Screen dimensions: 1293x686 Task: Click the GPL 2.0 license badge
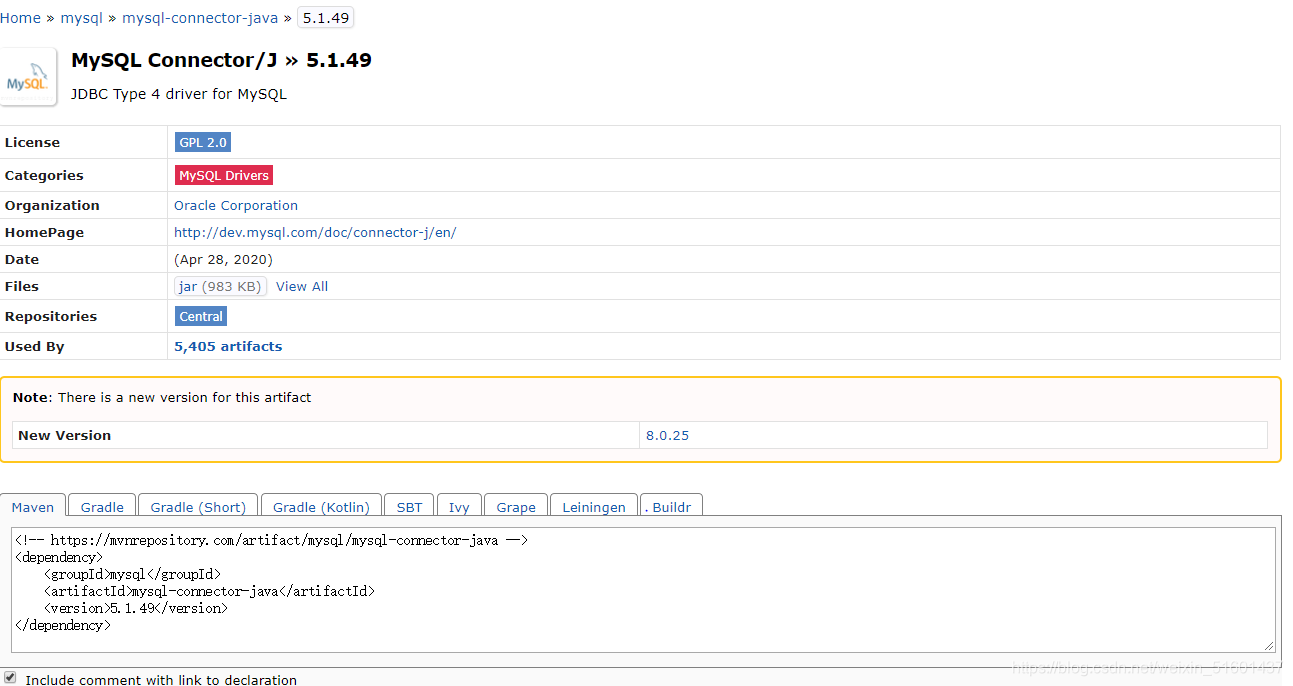point(203,142)
